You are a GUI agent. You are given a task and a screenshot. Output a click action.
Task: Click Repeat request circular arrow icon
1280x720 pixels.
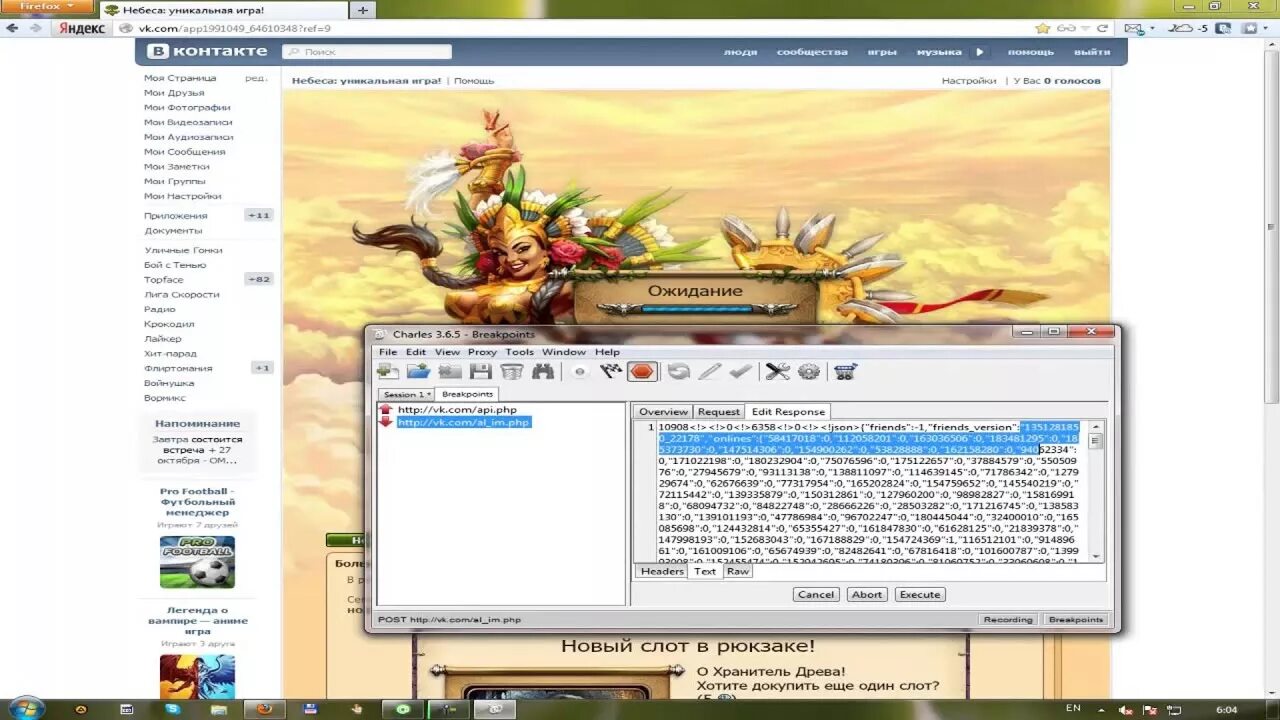(x=679, y=372)
